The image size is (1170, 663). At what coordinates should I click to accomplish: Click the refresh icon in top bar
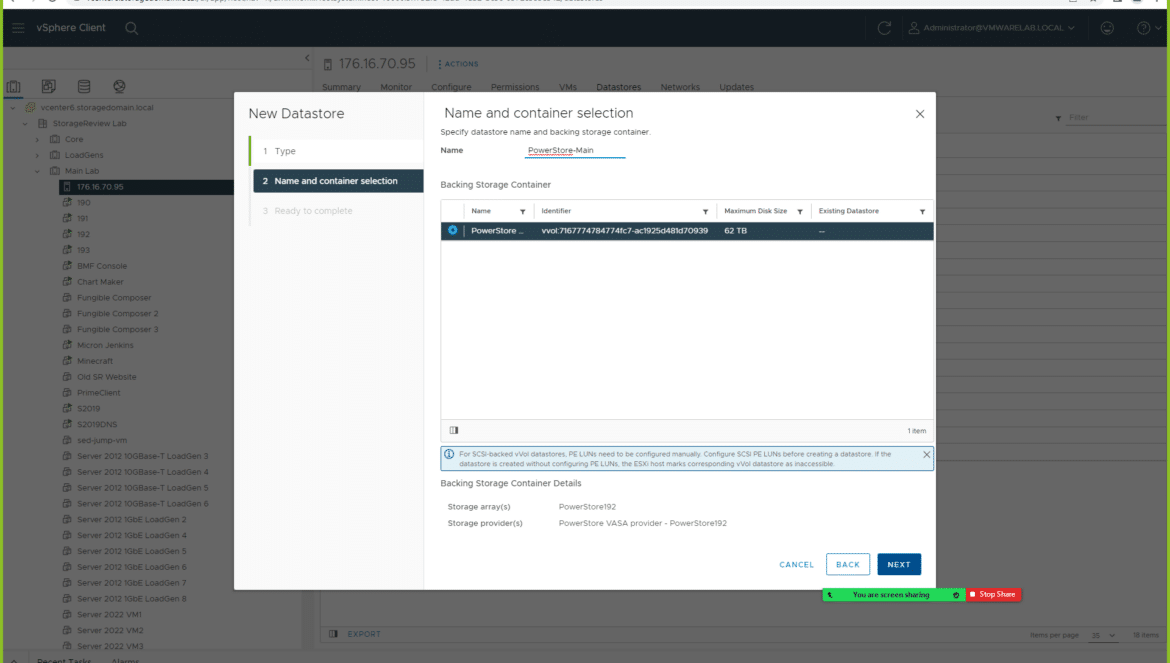click(884, 28)
